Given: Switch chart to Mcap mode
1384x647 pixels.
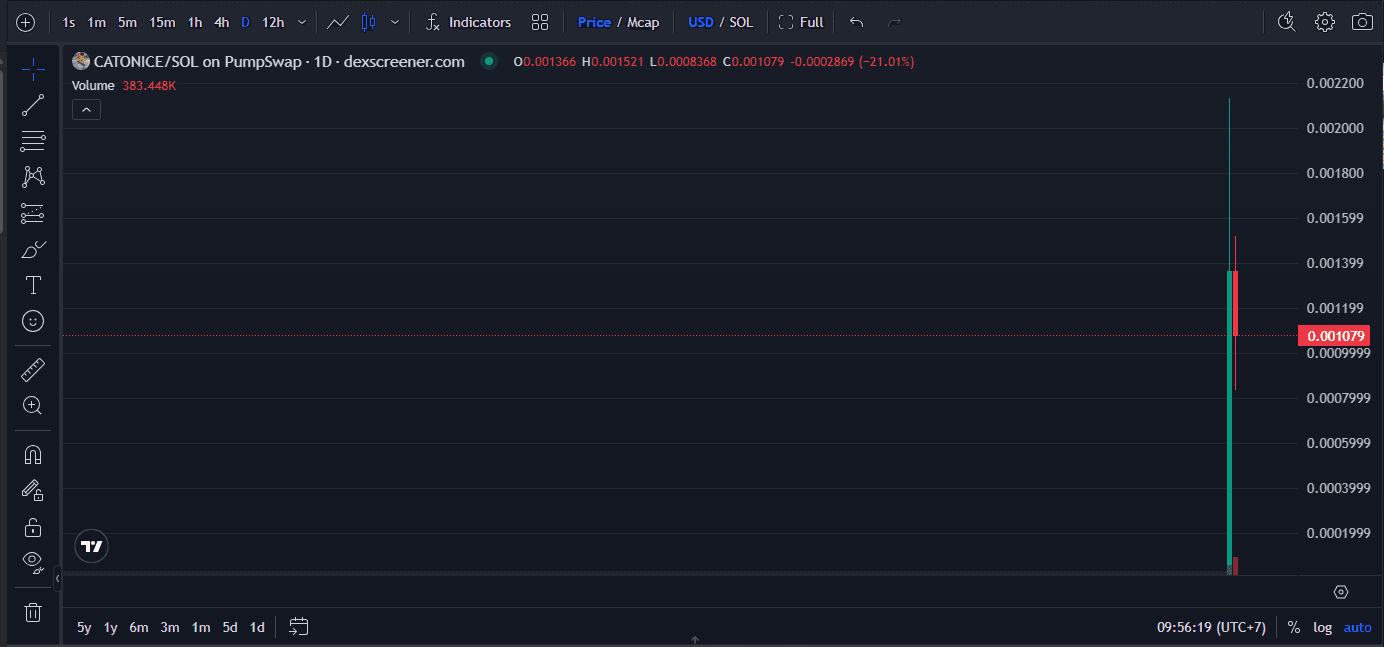Looking at the screenshot, I should [643, 22].
